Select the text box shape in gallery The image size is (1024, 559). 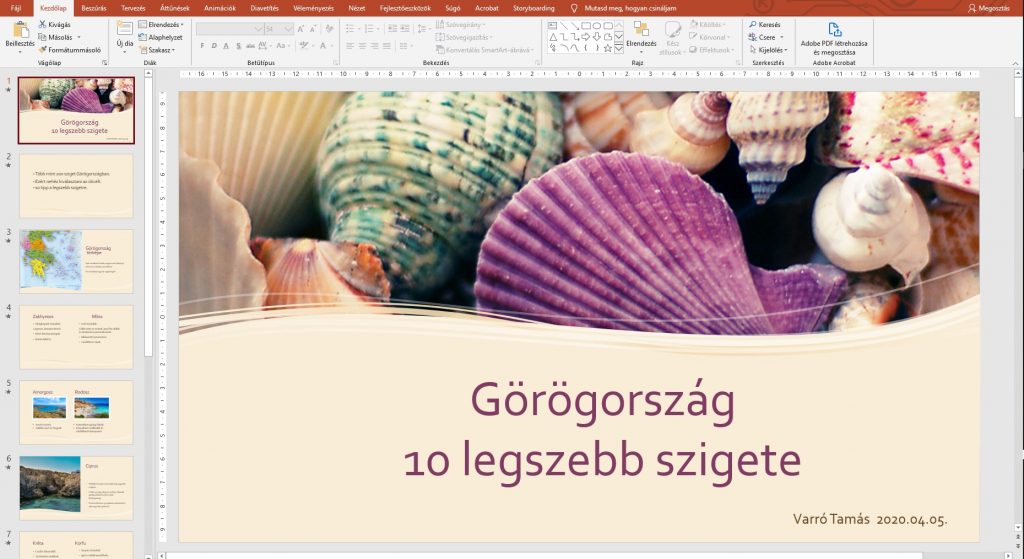(552, 25)
